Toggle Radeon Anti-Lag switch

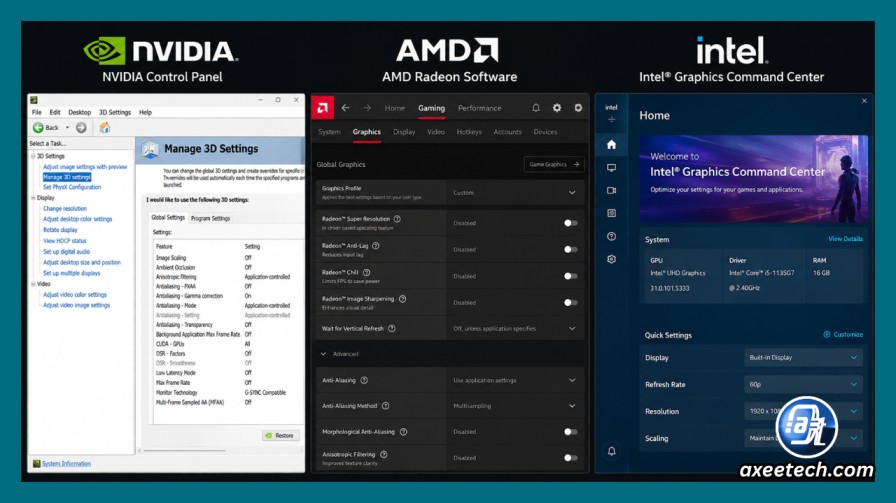tap(570, 249)
